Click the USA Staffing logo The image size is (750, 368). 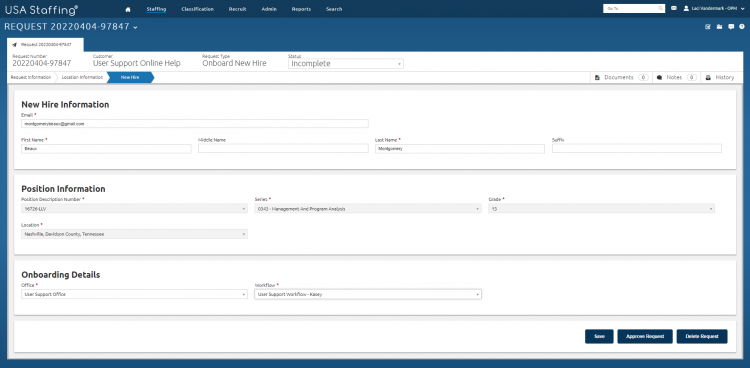click(41, 9)
